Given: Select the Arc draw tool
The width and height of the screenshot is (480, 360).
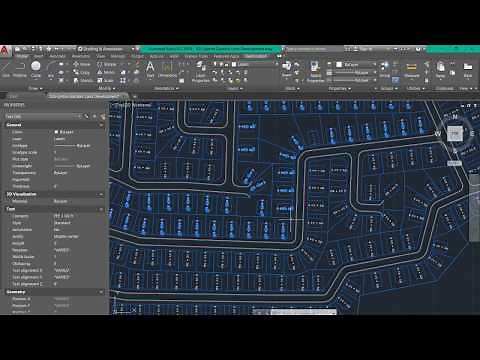Looking at the screenshot, I should (51, 69).
